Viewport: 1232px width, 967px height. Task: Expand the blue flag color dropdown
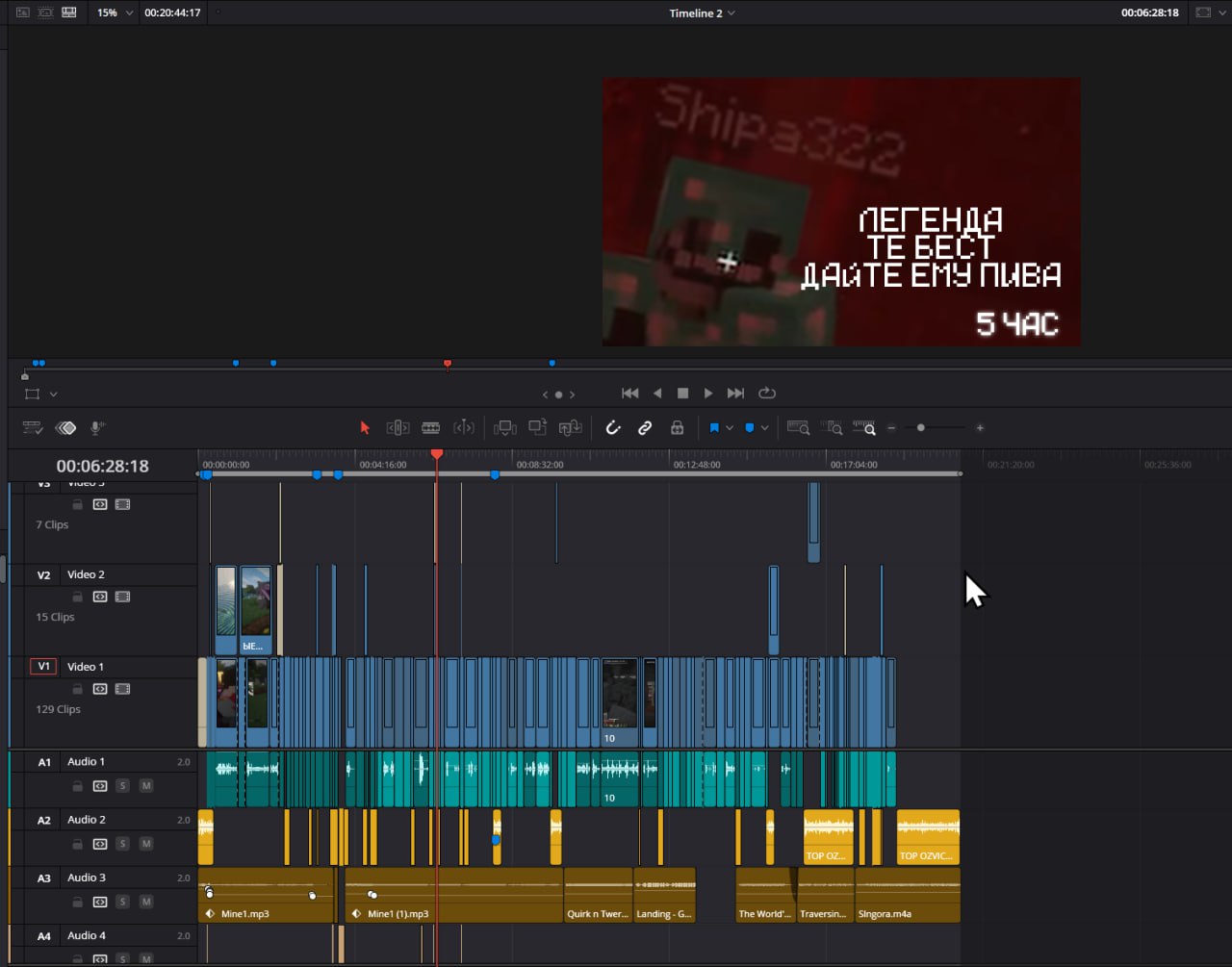tap(730, 428)
